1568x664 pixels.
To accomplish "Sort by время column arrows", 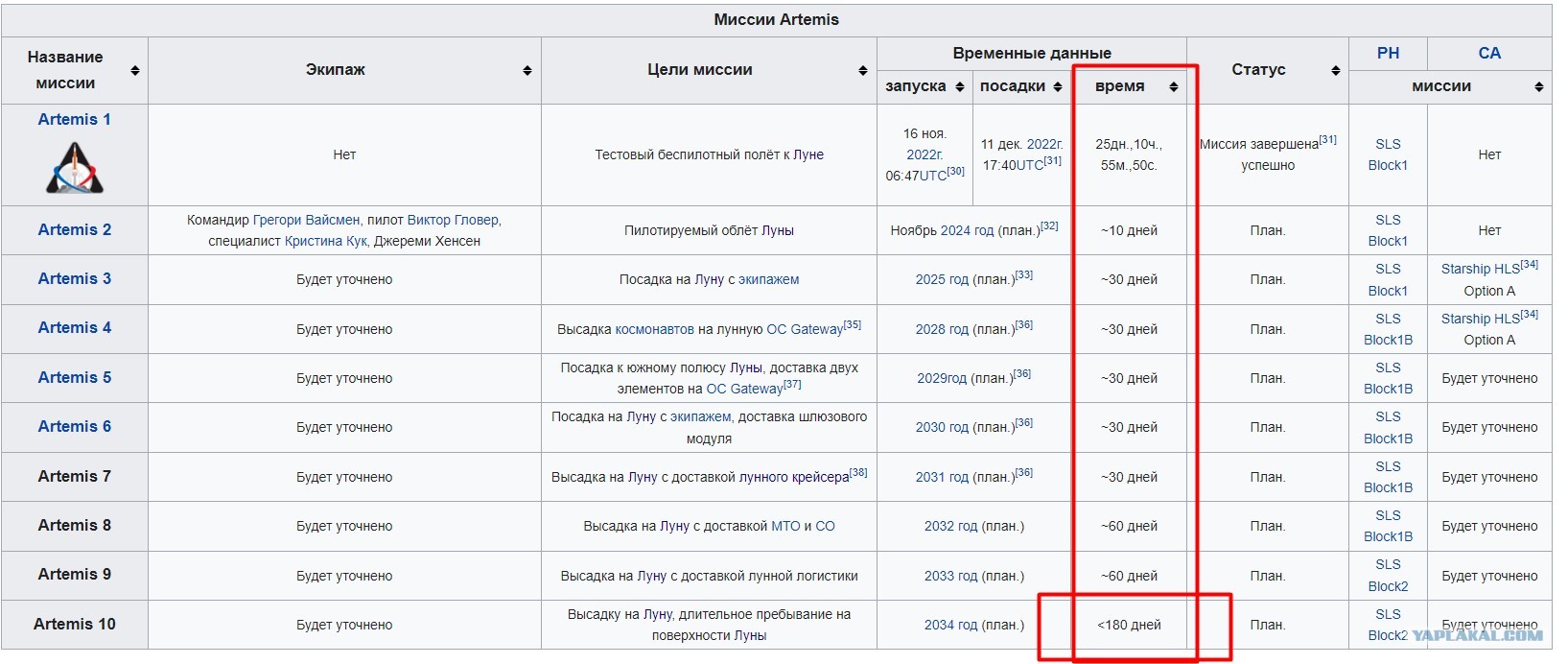I will (x=1174, y=86).
